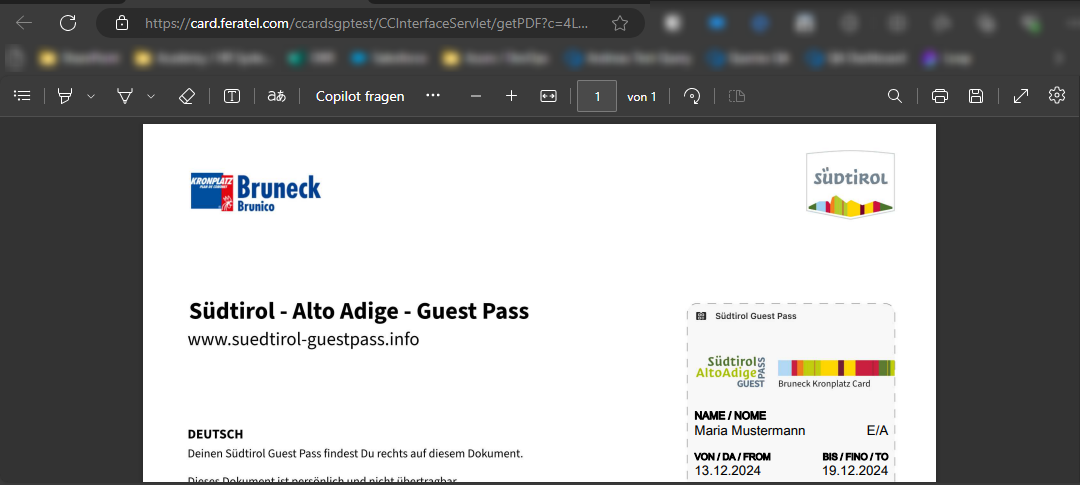Click the Südtirol logo badge
1080x485 pixels.
[x=850, y=185]
